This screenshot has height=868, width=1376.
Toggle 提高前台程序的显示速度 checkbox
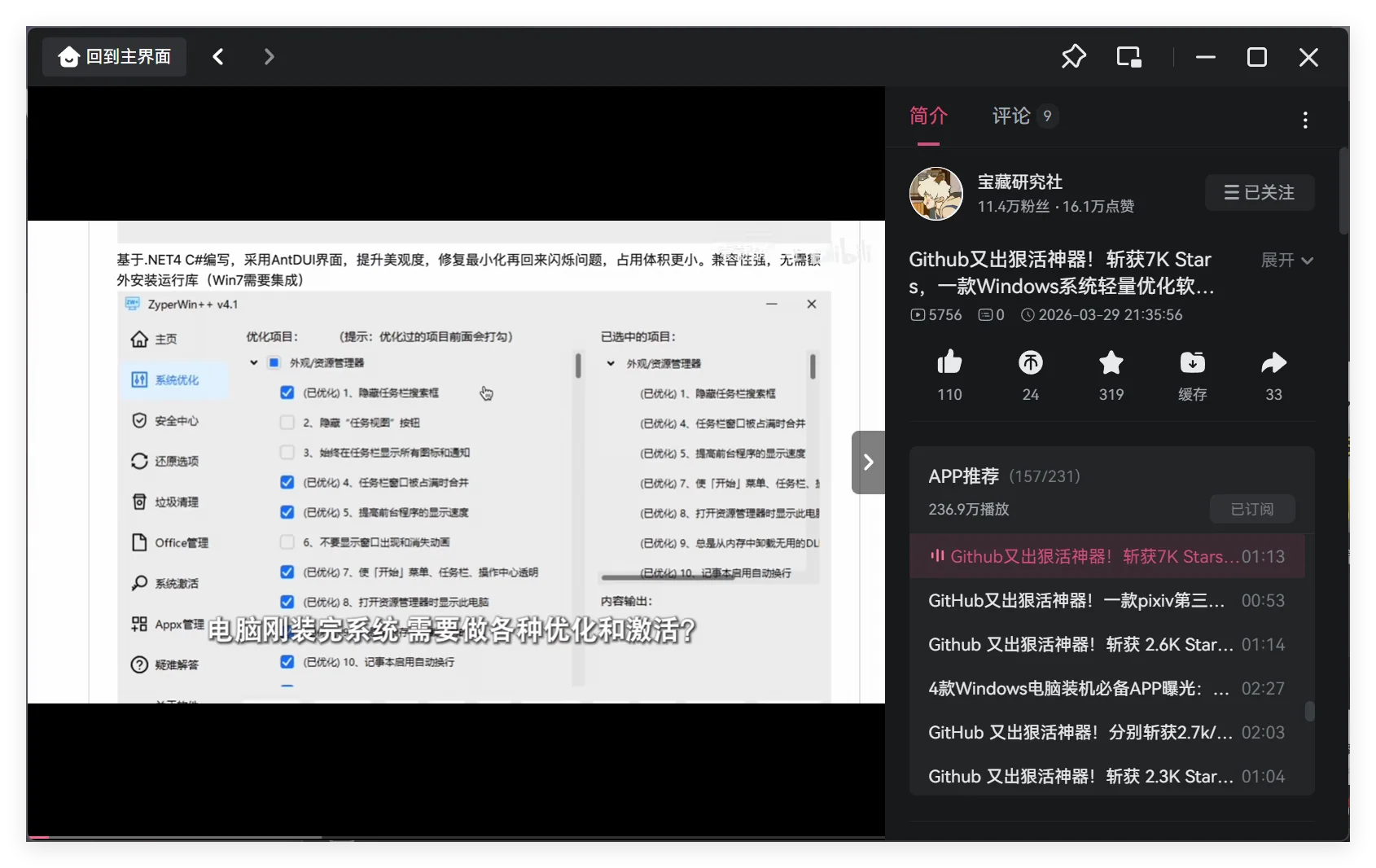pos(287,512)
